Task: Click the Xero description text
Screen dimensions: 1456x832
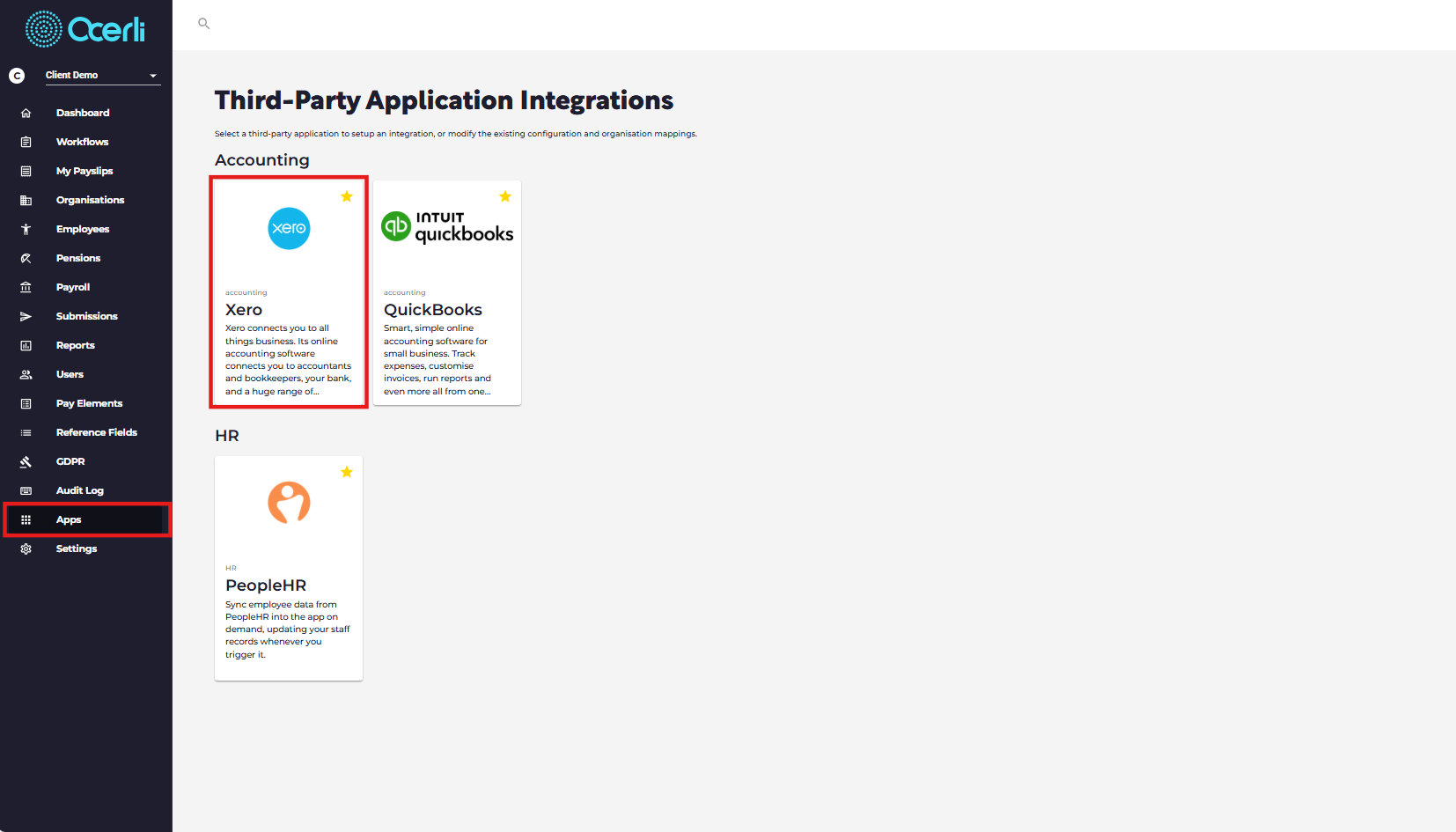Action: tap(288, 360)
